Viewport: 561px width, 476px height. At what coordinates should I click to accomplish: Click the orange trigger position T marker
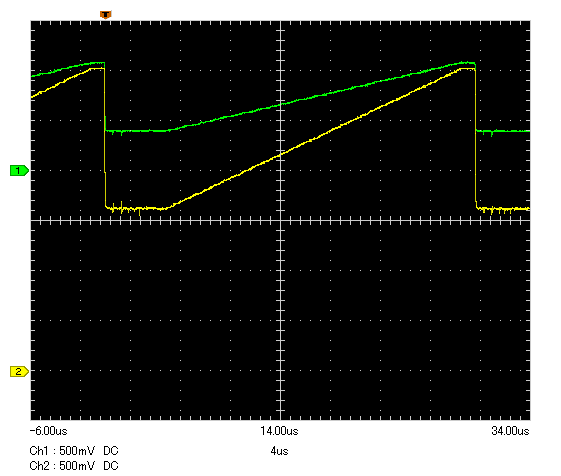(x=106, y=15)
